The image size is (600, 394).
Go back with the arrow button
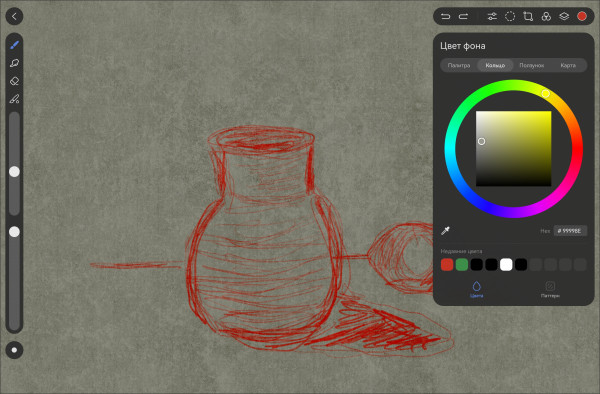click(15, 16)
